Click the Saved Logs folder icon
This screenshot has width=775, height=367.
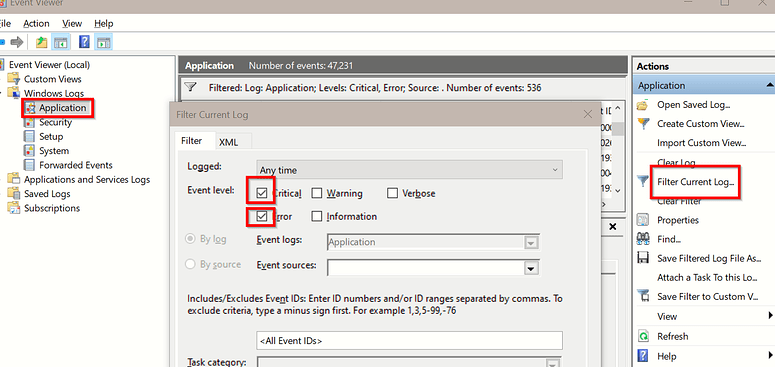tap(14, 194)
